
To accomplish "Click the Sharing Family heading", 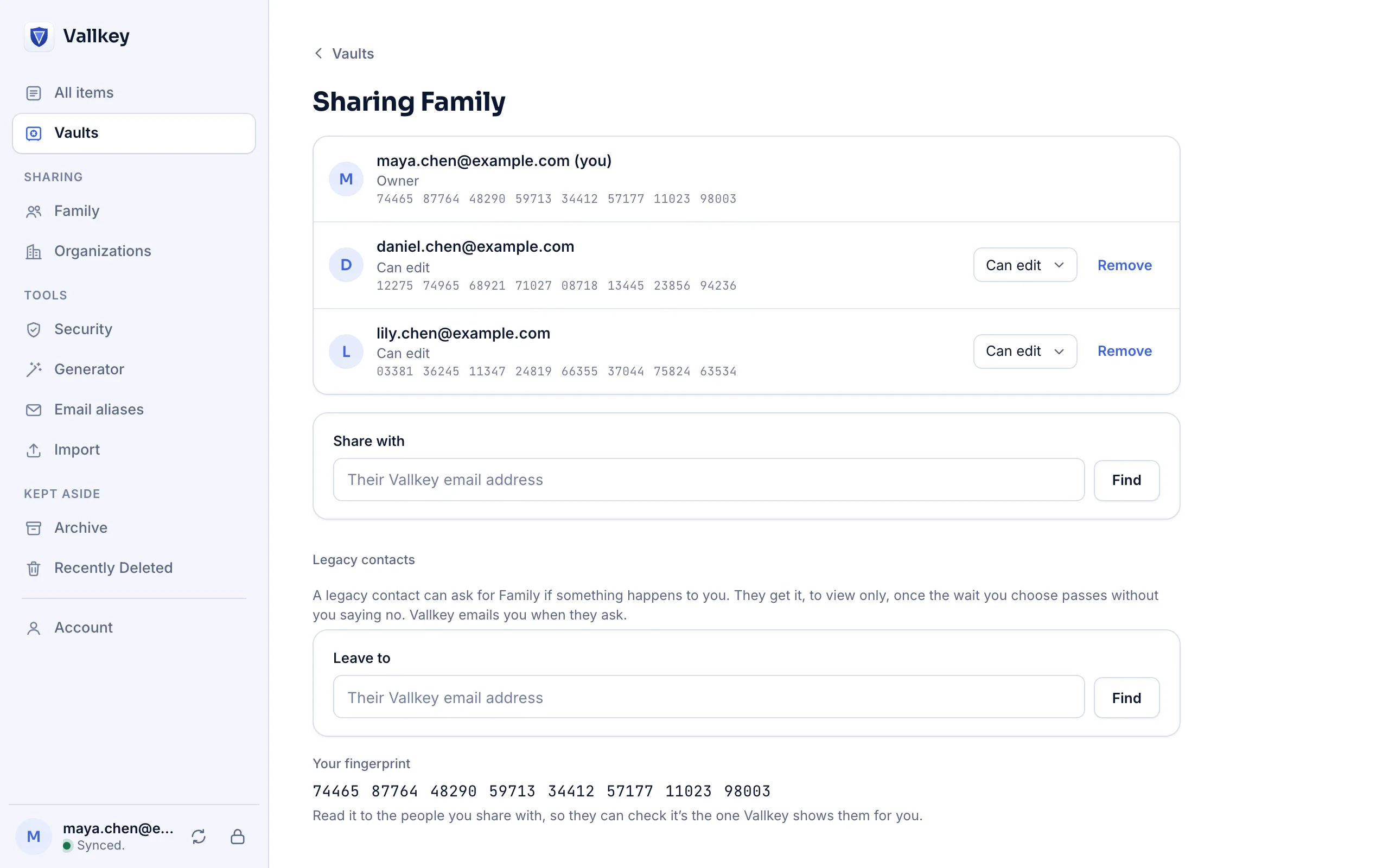I will click(x=409, y=102).
